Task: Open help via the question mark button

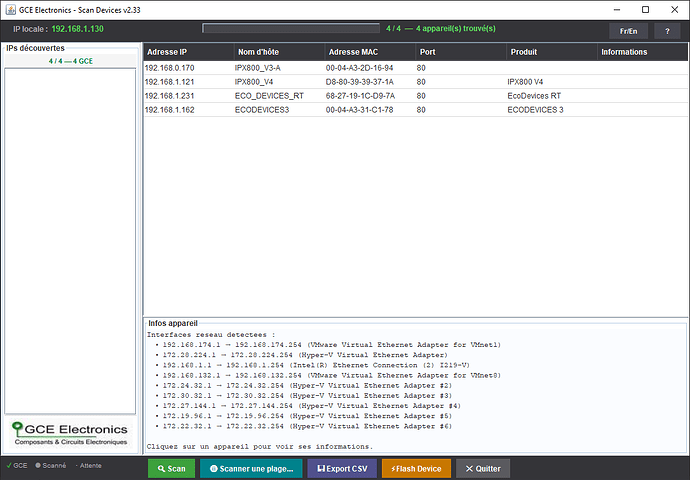Action: pos(667,31)
